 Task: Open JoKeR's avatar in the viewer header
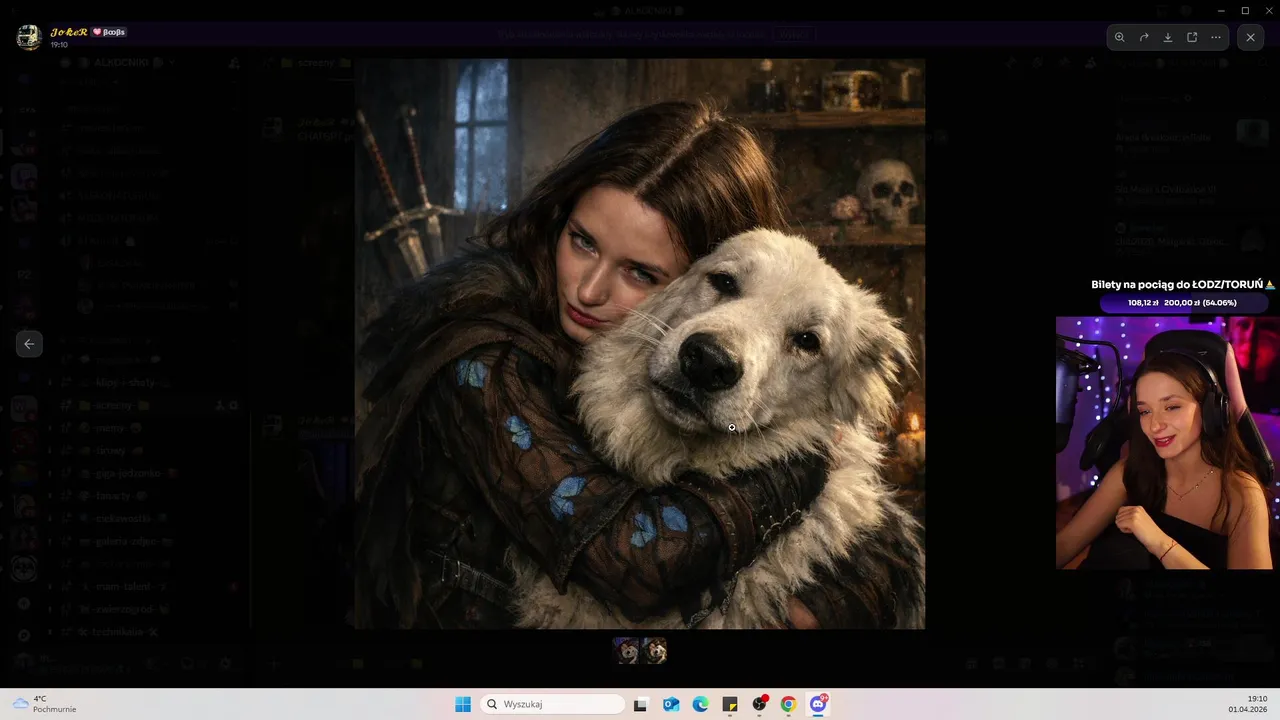(29, 37)
